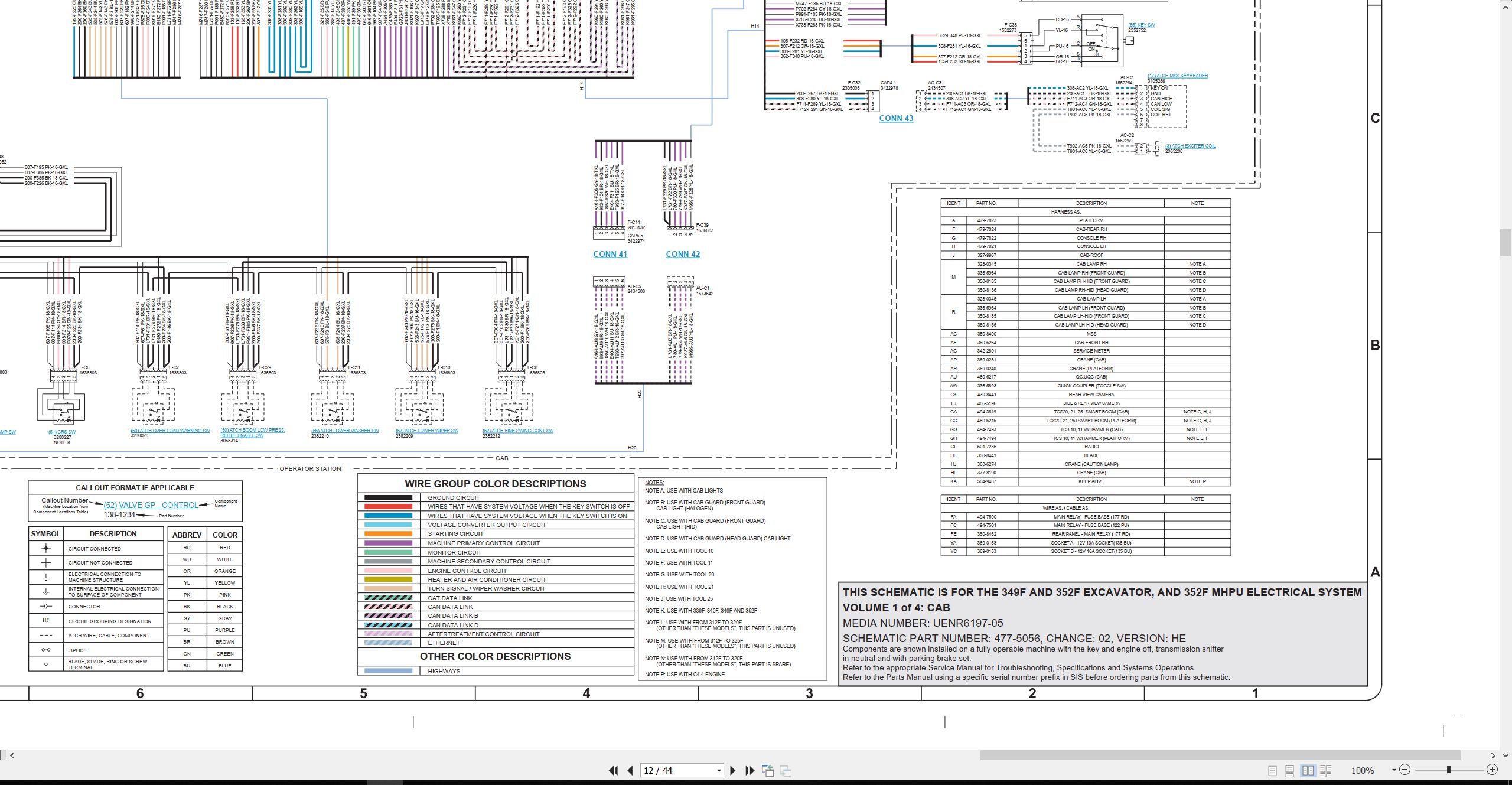Open the zoom percentage dropdown
The height and width of the screenshot is (785, 1512).
click(x=1394, y=770)
